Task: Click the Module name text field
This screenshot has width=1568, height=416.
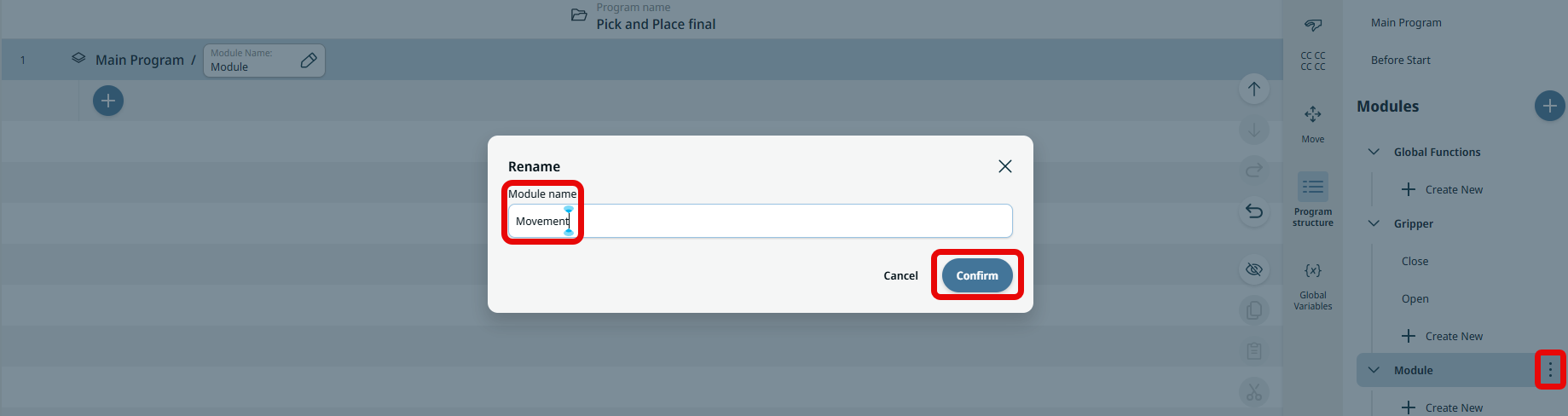Action: pyautogui.click(x=759, y=221)
